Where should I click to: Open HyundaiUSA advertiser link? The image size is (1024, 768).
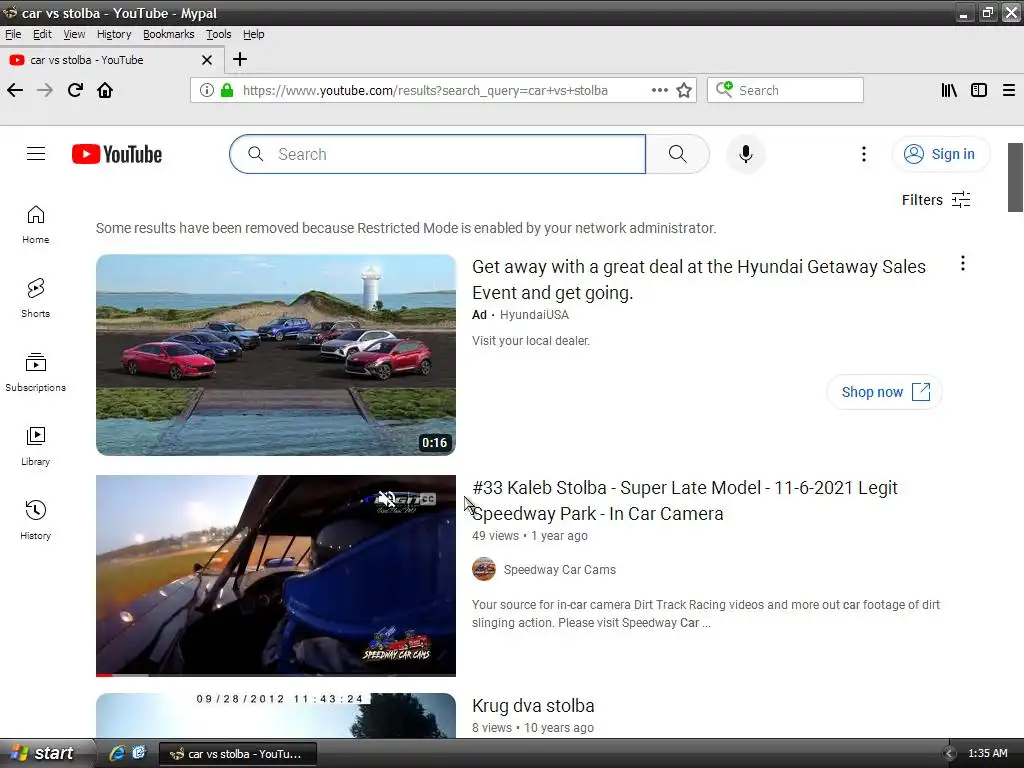[534, 315]
